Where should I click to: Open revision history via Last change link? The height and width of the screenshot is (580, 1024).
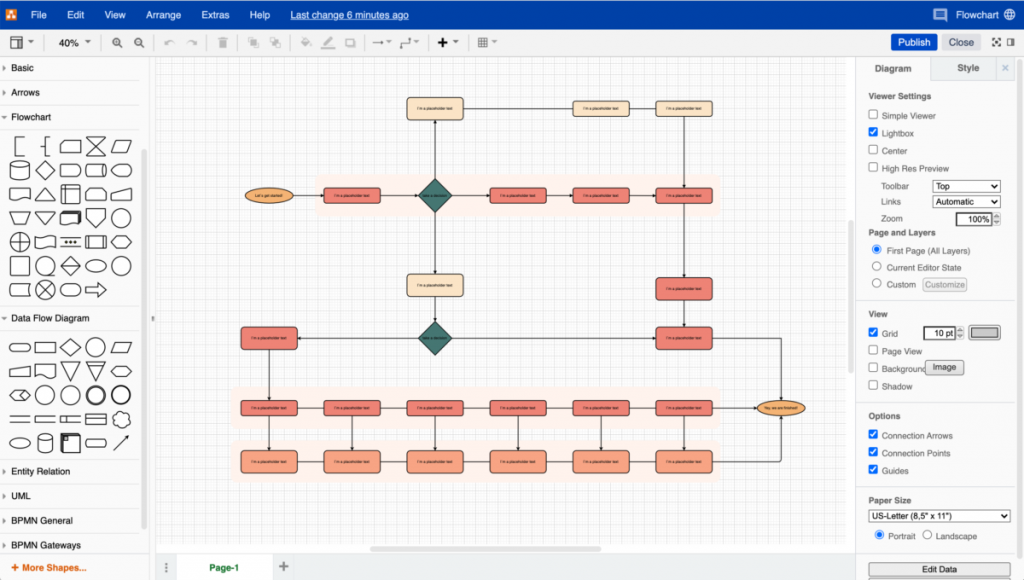[x=349, y=14]
